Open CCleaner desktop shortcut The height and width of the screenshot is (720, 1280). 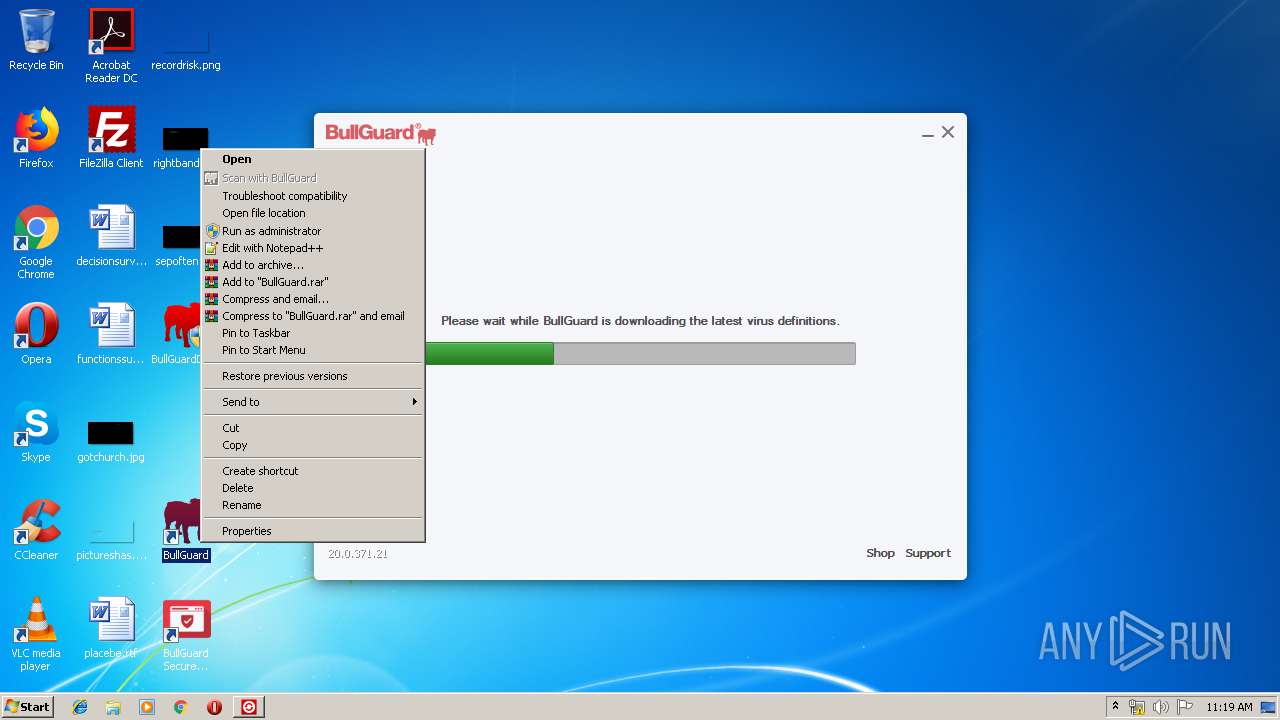(36, 530)
